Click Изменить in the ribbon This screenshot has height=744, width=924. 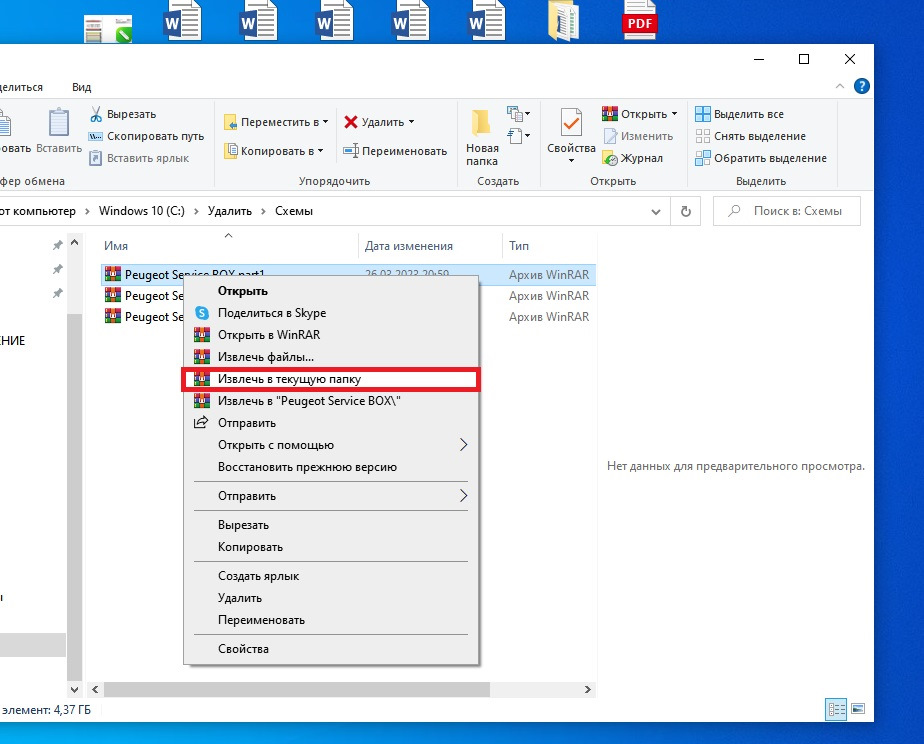638,136
